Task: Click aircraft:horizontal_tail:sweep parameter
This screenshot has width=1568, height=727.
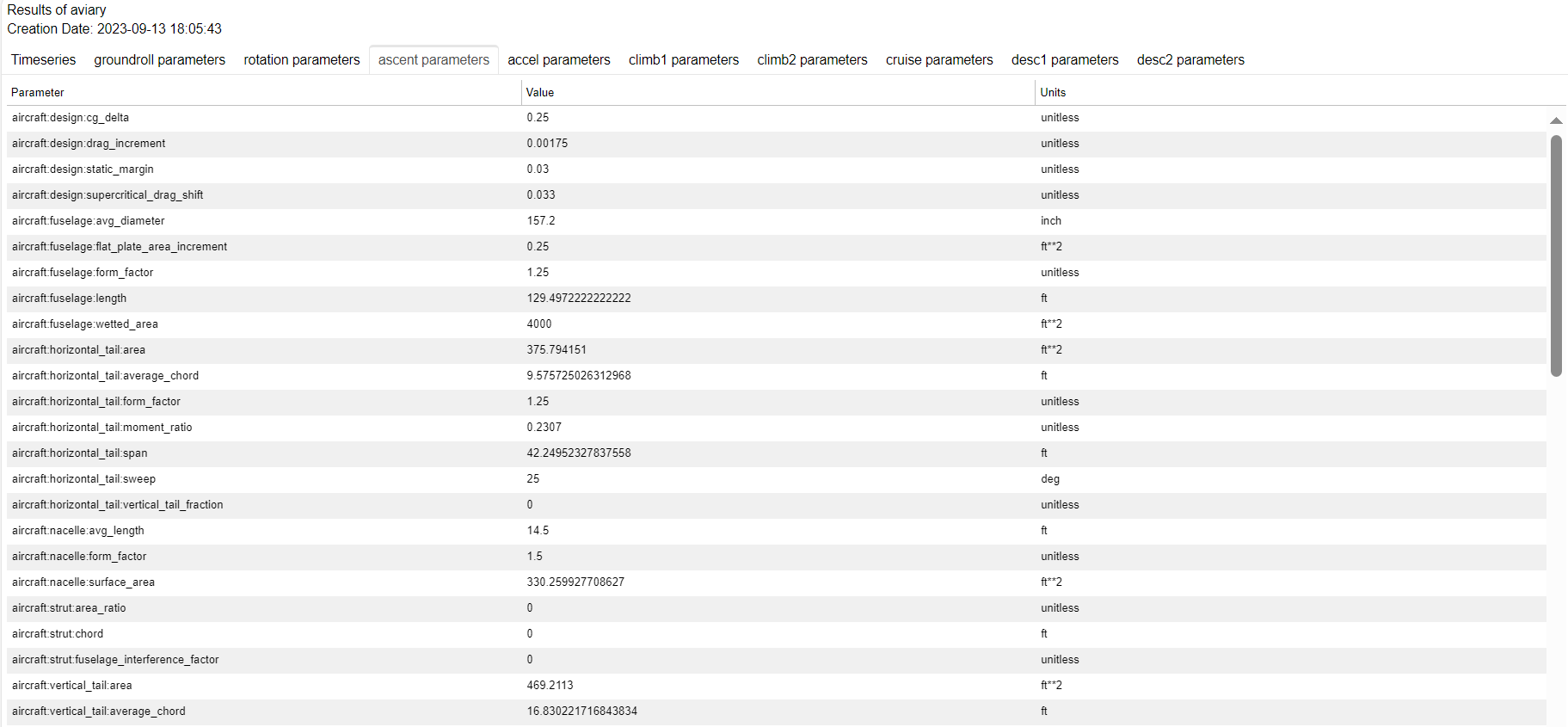Action: 83,479
